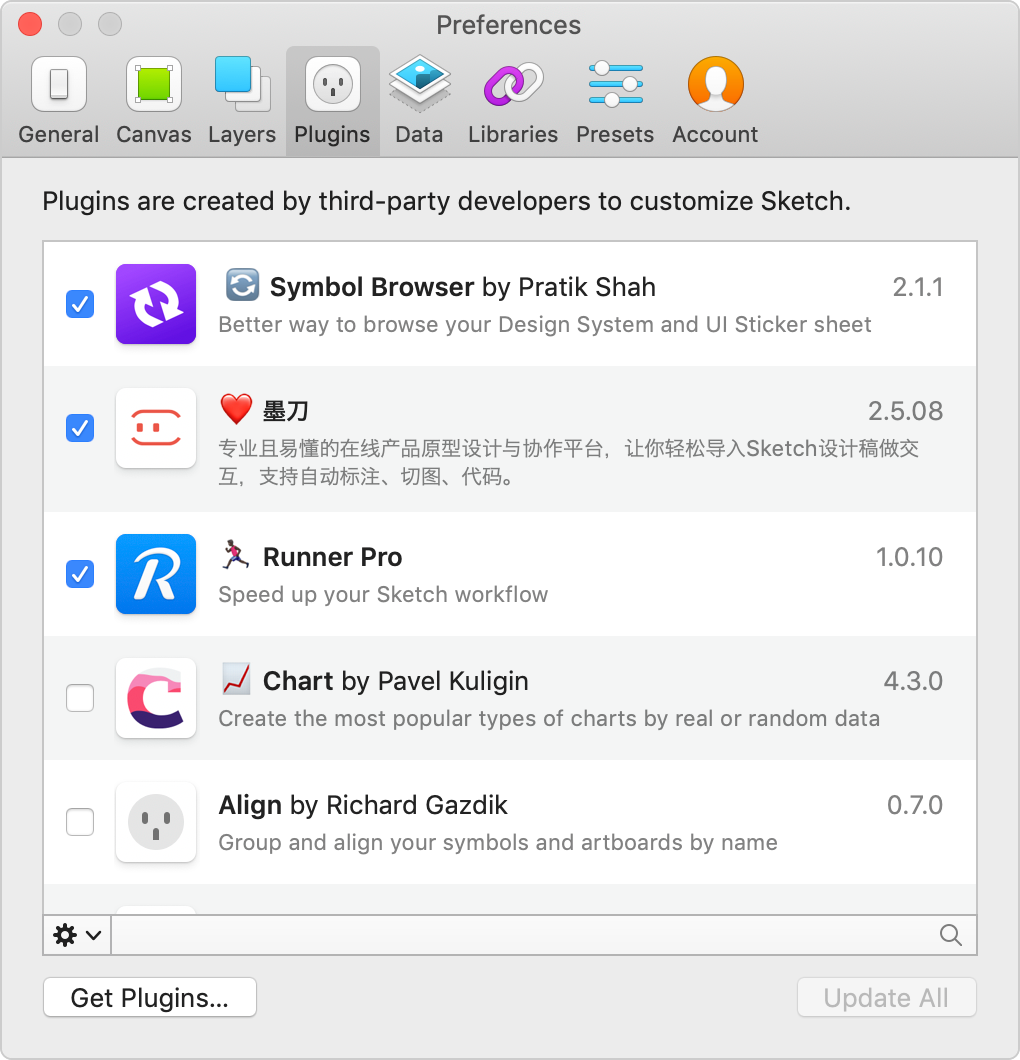Disable the Runner Pro plugin checkbox
Screen dimensions: 1020x1060
[x=80, y=574]
